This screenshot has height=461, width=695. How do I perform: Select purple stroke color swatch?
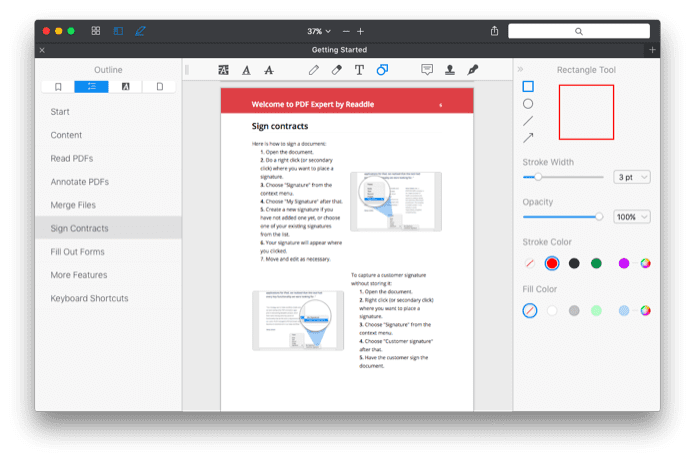624,263
